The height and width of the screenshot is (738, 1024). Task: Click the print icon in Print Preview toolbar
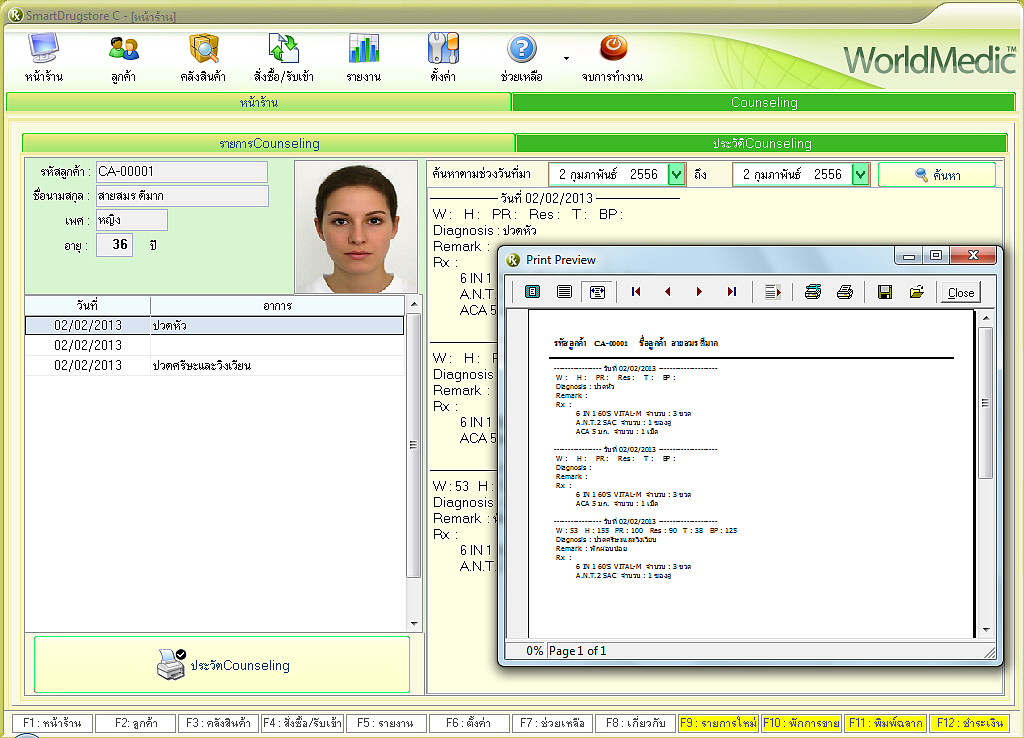[845, 292]
